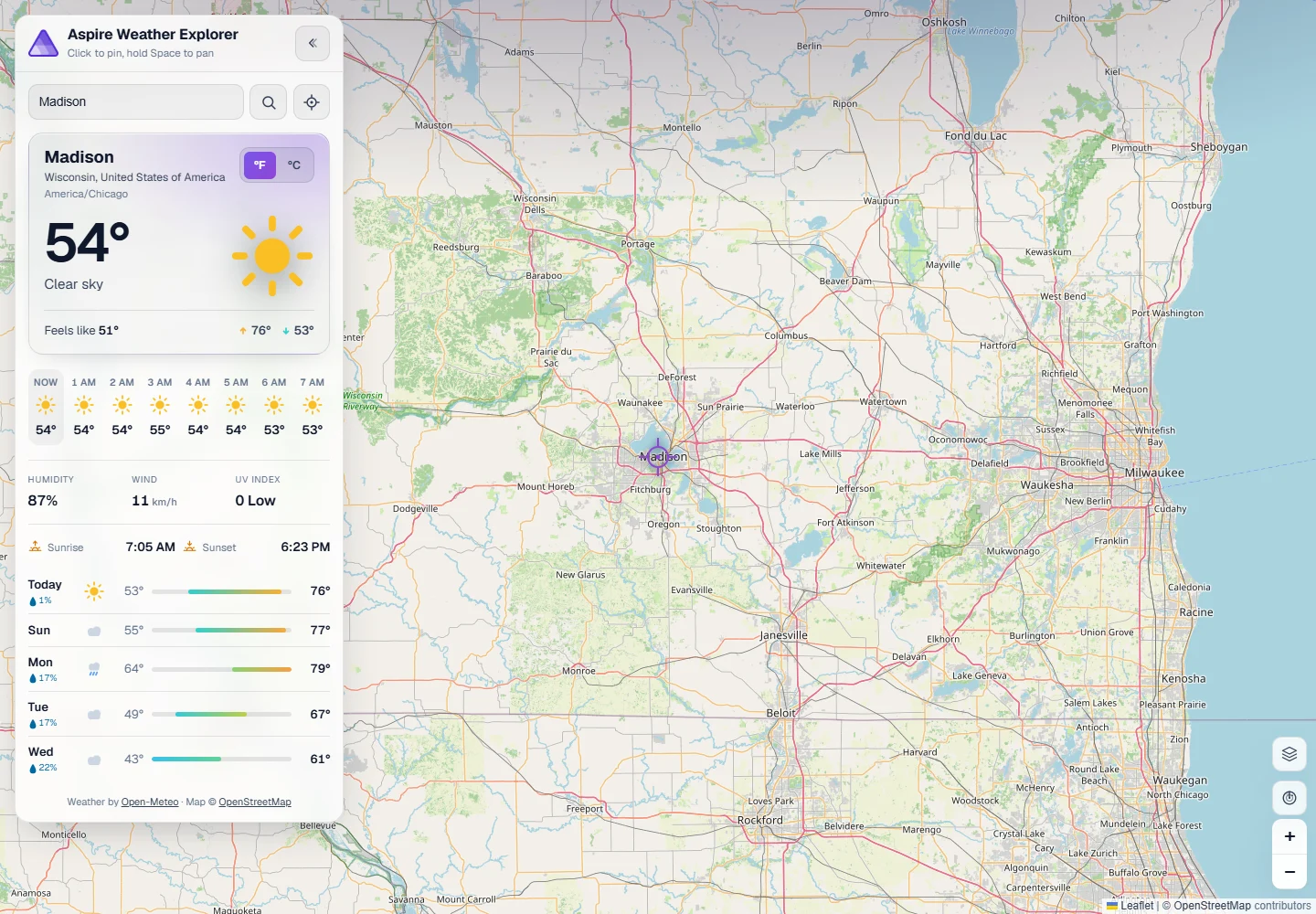
Task: Click the round radar icon below the layers button
Action: click(1289, 798)
